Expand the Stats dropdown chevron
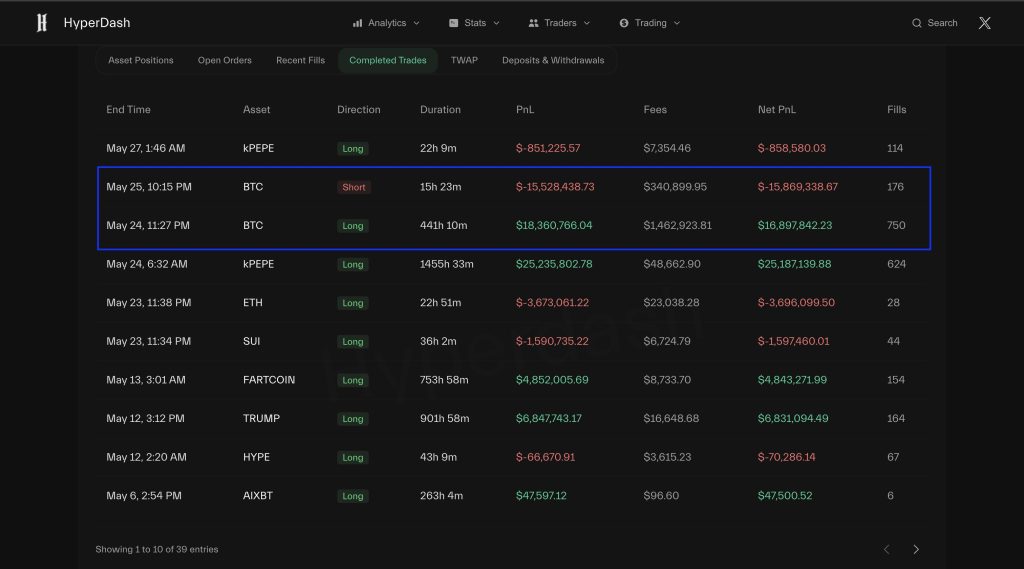 pos(496,23)
